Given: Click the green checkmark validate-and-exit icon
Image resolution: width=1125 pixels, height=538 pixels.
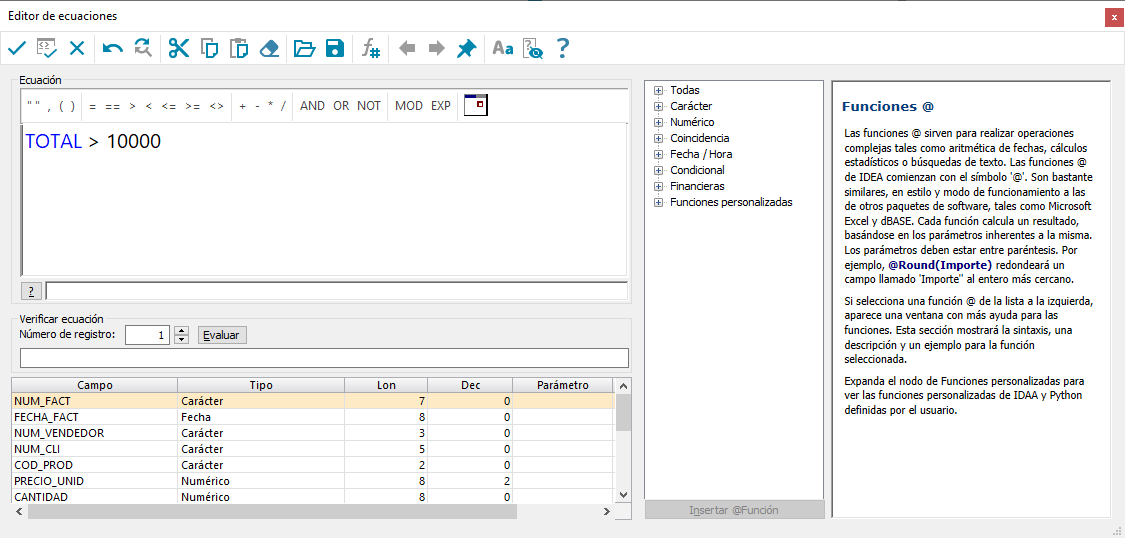Looking at the screenshot, I should coord(17,48).
